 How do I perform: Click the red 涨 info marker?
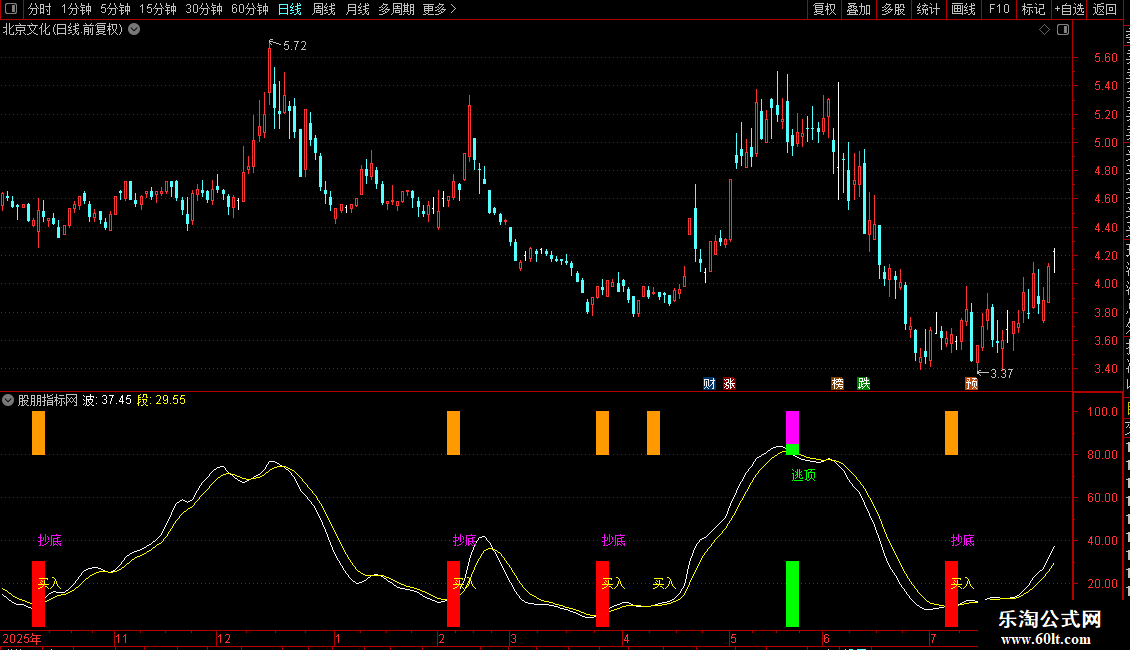point(729,383)
